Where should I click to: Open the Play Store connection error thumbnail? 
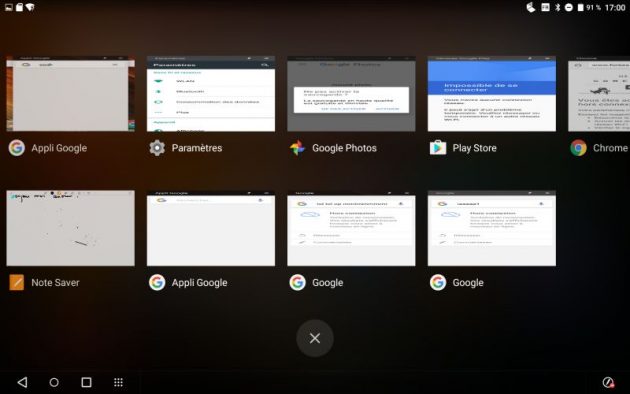coord(492,94)
